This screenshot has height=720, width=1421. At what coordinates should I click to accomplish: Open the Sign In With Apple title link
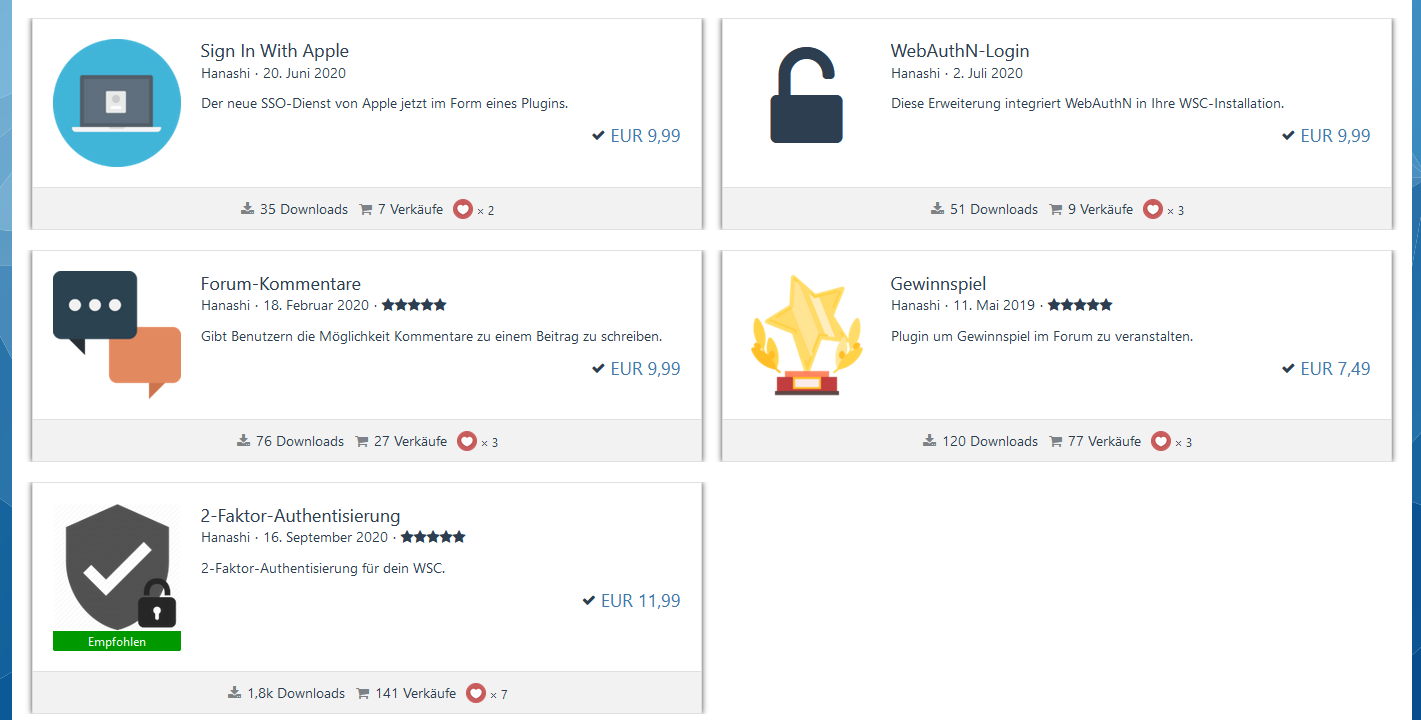[x=274, y=51]
